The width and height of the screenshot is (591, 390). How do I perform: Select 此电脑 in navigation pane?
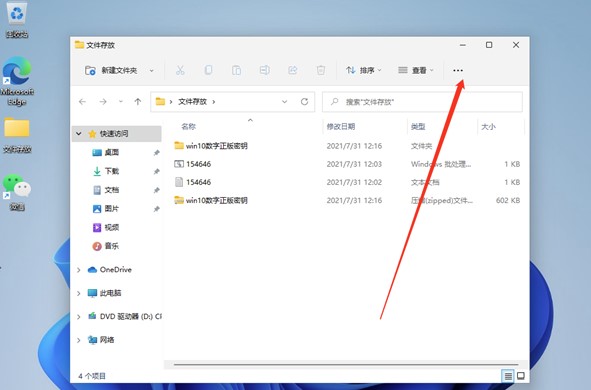[104, 293]
